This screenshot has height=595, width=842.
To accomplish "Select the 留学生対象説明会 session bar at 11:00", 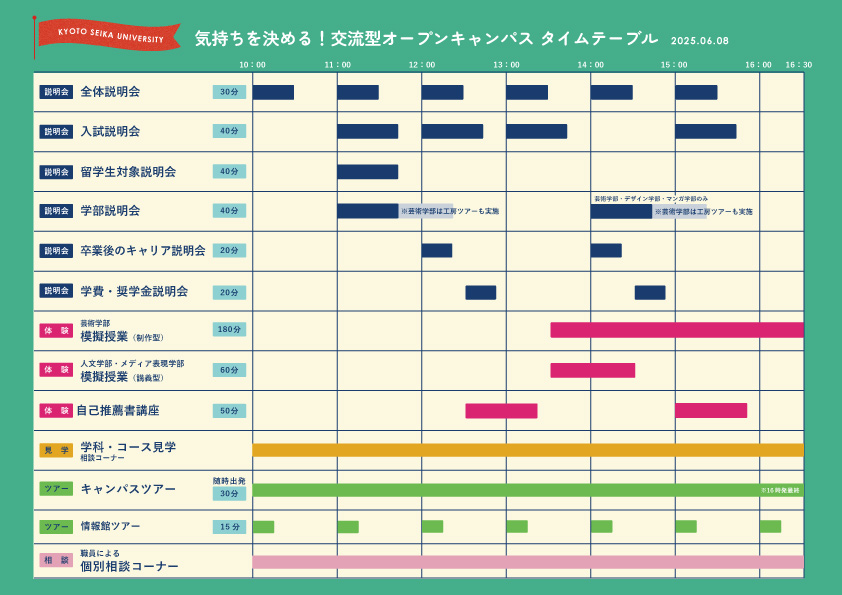I will click(368, 172).
